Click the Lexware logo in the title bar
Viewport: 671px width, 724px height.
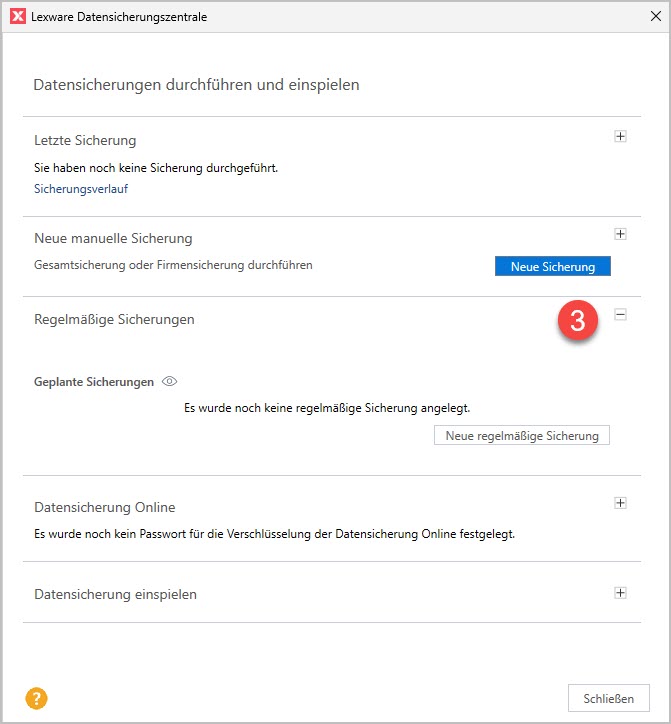[17, 17]
